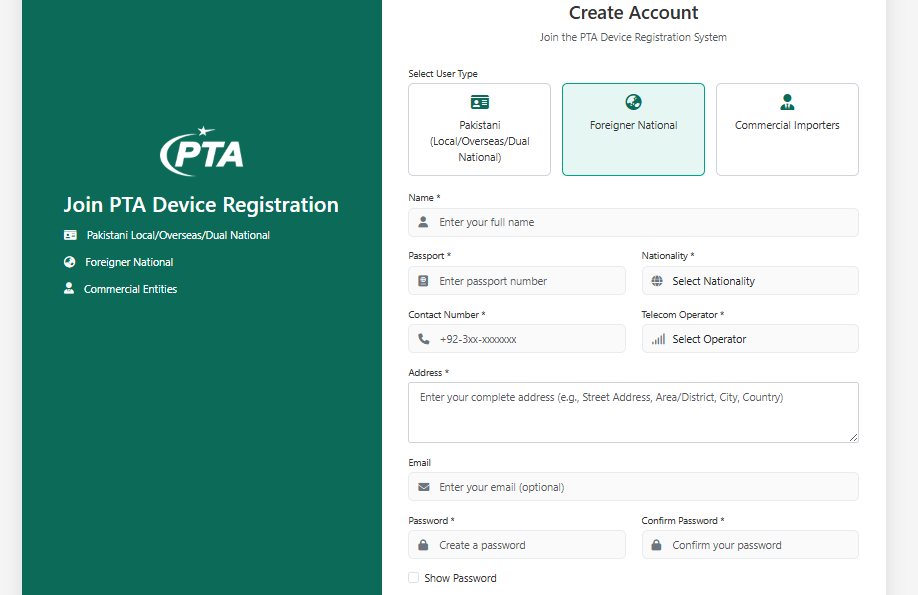918x595 pixels.
Task: Click the lock icon in the Password field
Action: pyautogui.click(x=423, y=545)
